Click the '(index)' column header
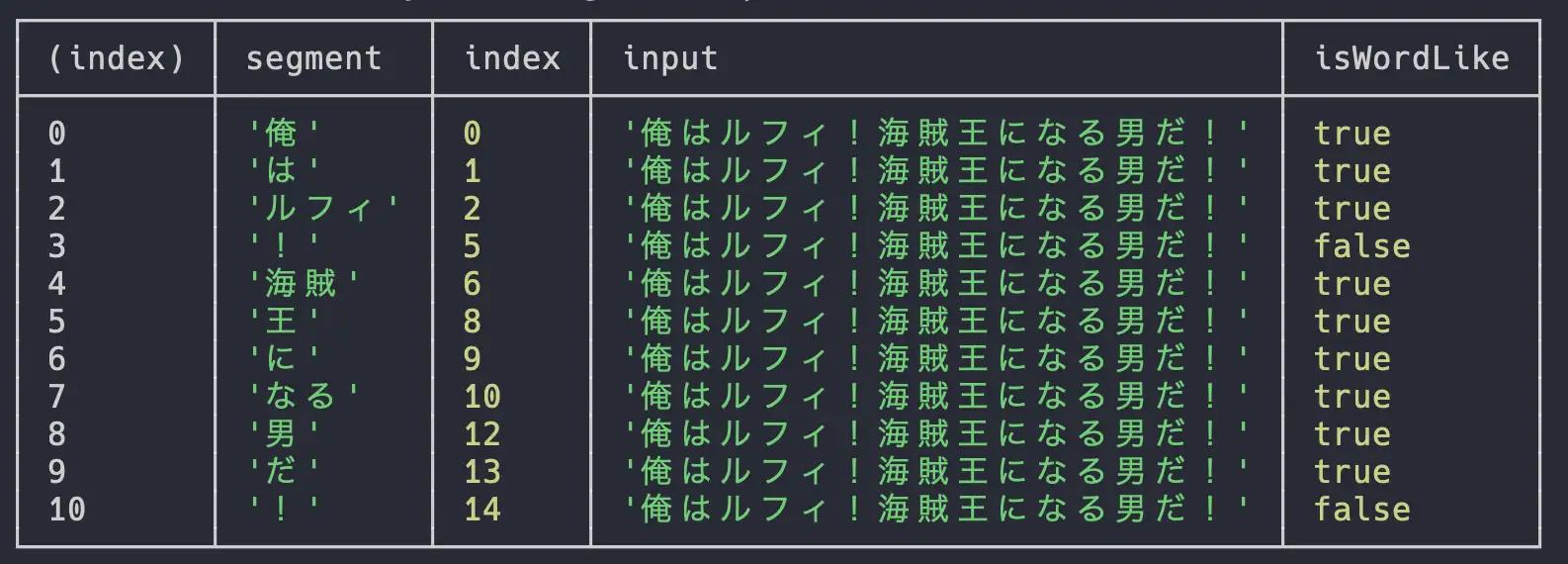1568x564 pixels. click(x=117, y=58)
